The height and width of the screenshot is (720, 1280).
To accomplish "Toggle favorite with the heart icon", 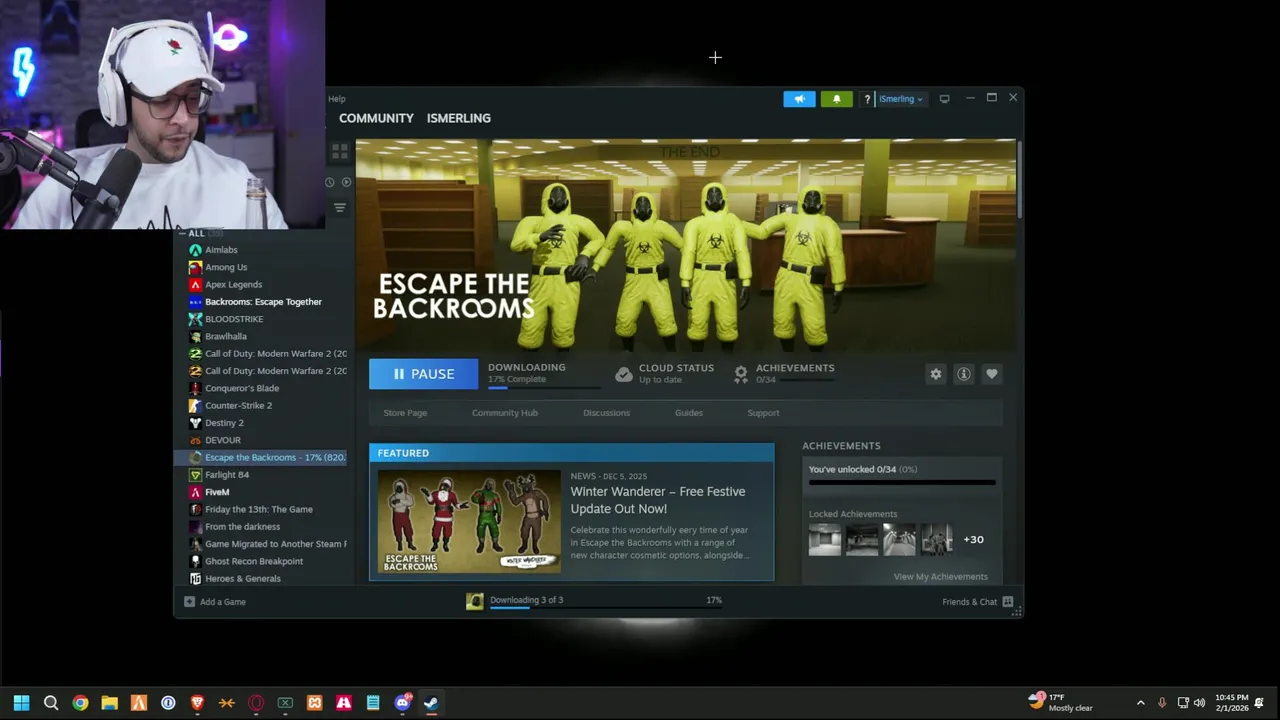I will (992, 374).
